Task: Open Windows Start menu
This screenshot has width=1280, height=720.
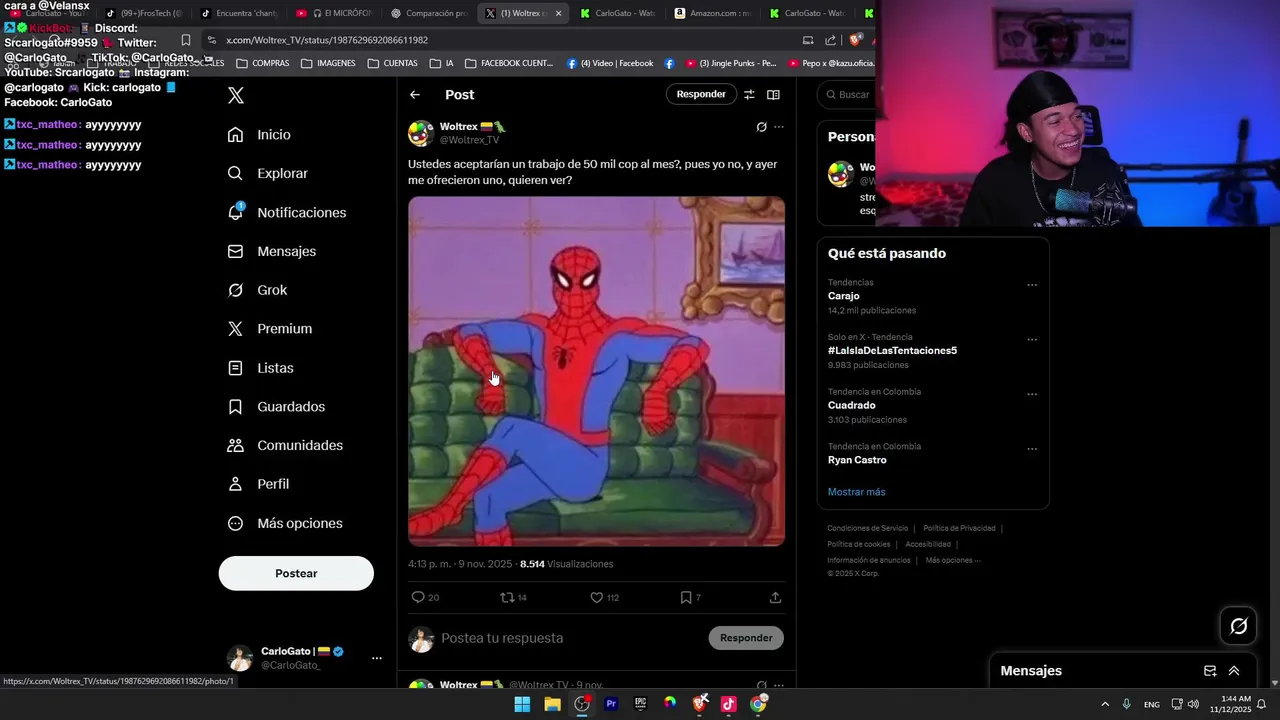Action: click(522, 704)
